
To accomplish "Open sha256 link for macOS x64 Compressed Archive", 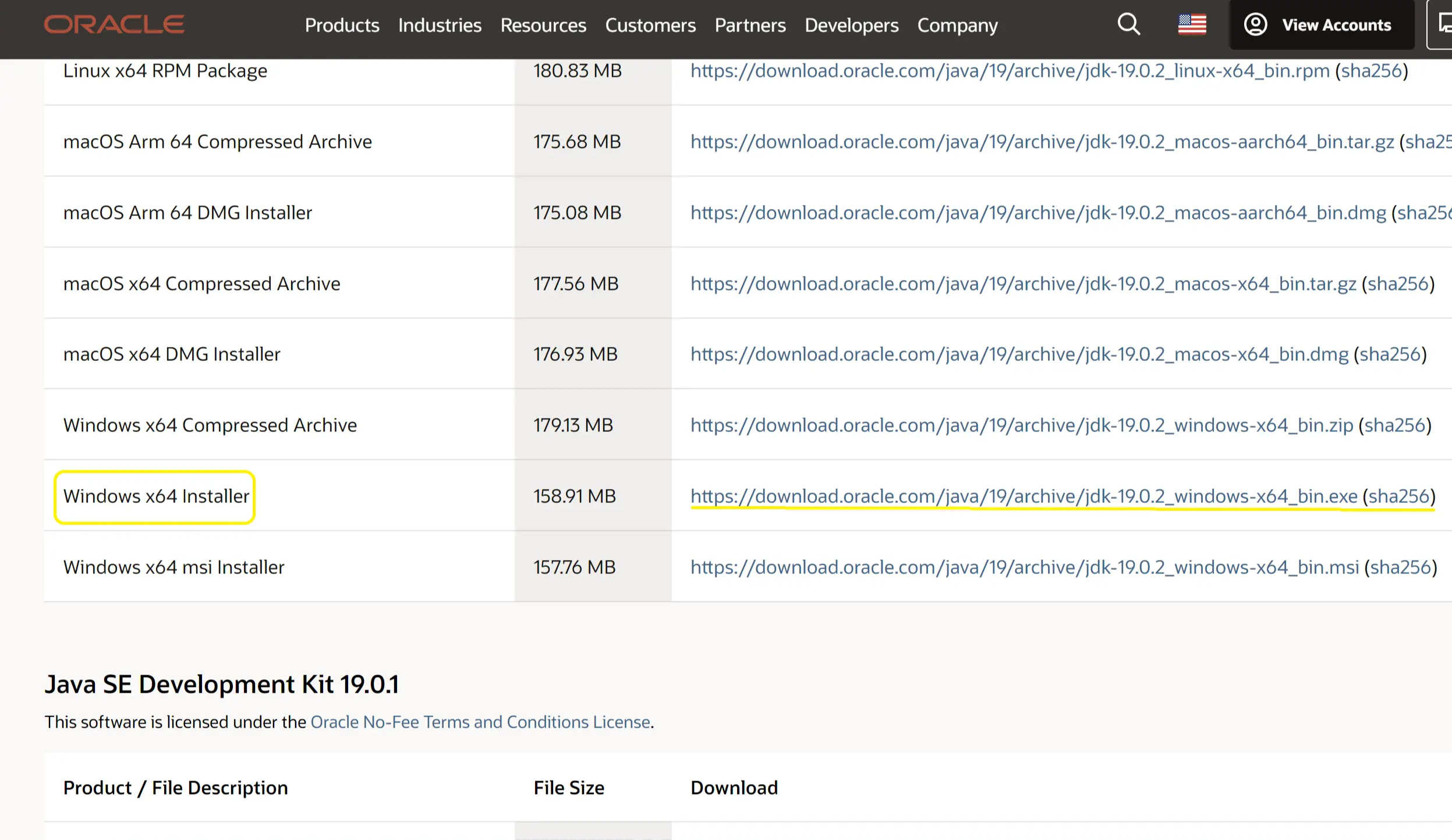I will pyautogui.click(x=1398, y=283).
